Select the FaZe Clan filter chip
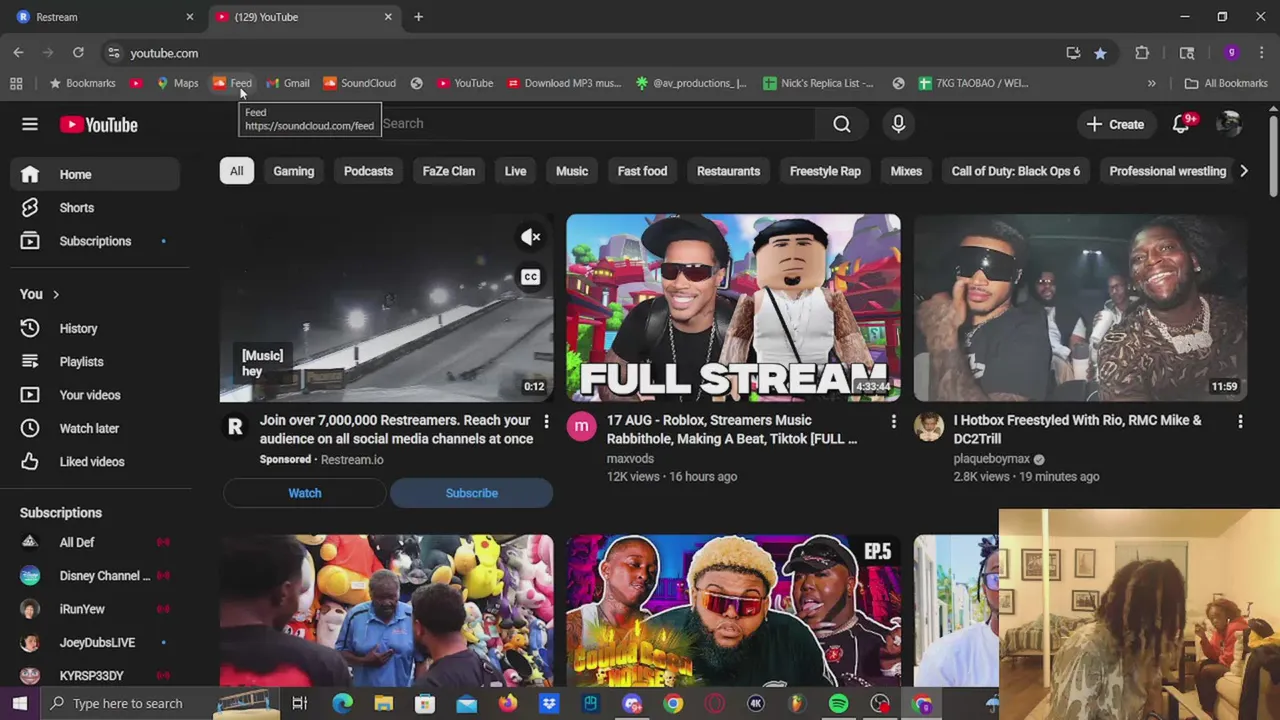Image resolution: width=1280 pixels, height=720 pixels. [x=448, y=171]
